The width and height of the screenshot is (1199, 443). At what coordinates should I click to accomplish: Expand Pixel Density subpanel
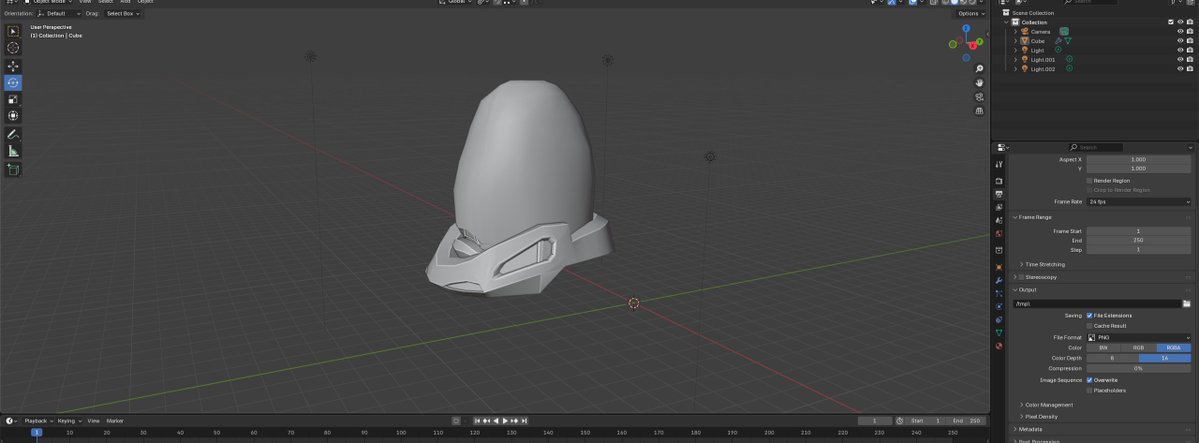point(1041,417)
